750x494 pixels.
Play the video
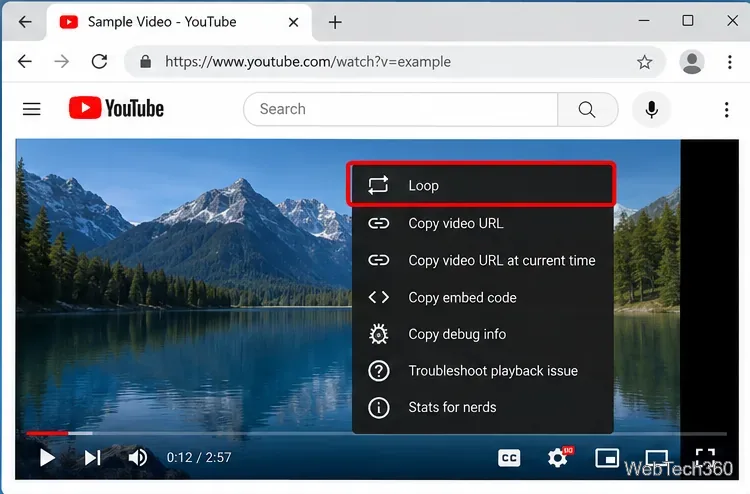click(x=47, y=458)
